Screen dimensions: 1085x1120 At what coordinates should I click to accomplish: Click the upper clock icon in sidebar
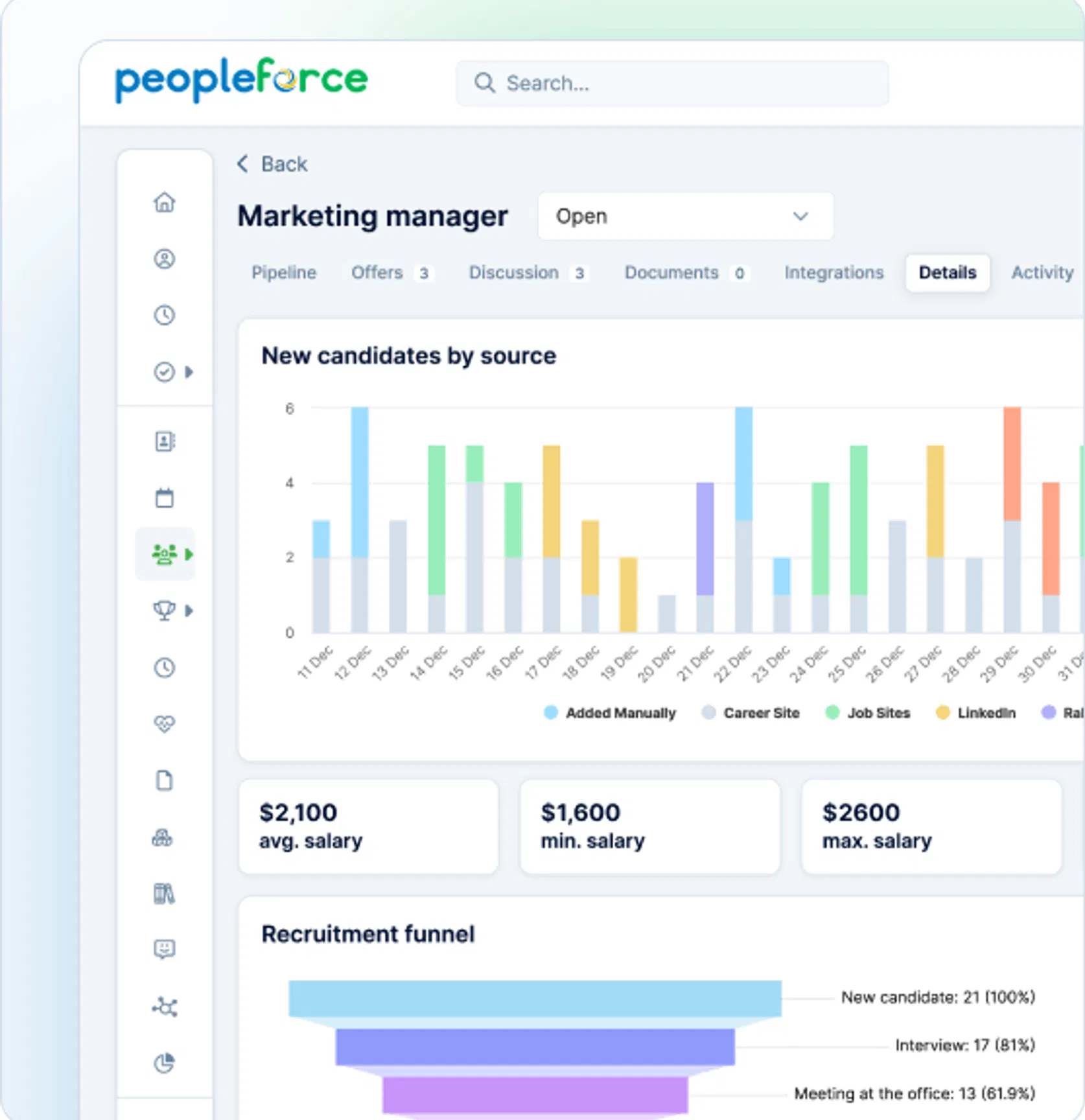click(165, 316)
